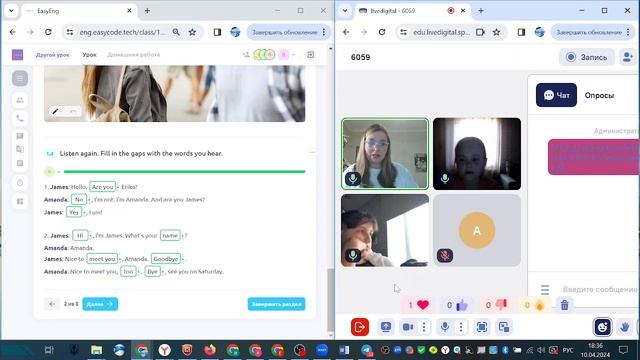This screenshot has width=640, height=360.
Task: Open Word from the taskbar
Action: [x=344, y=350]
